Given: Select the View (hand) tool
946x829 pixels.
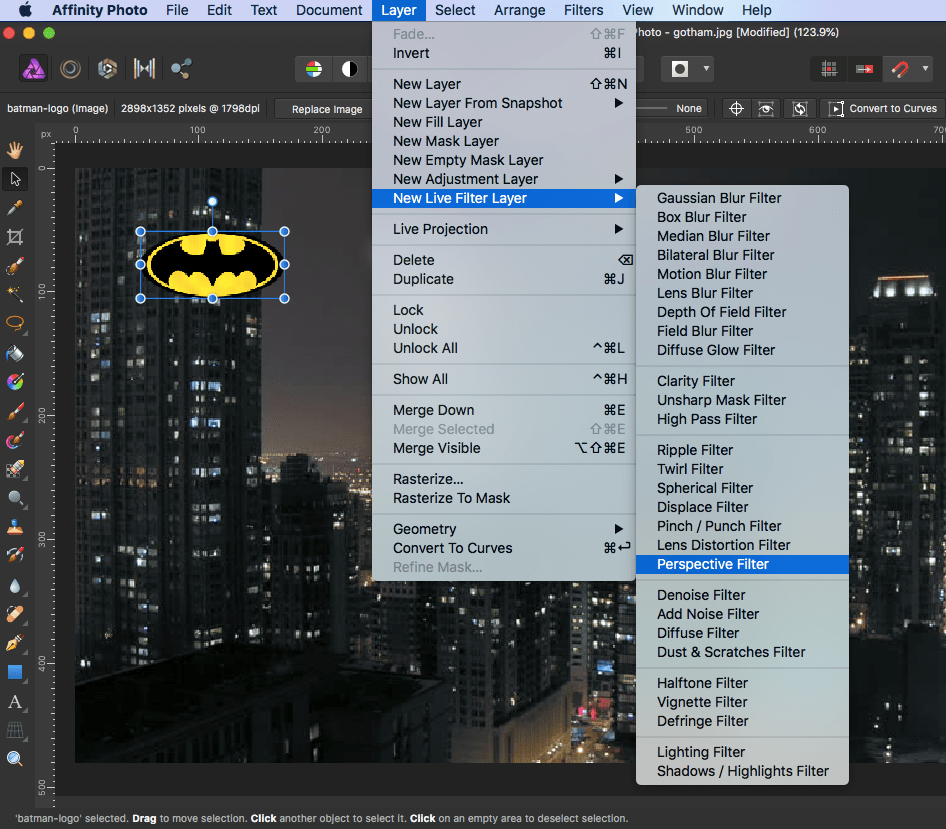Looking at the screenshot, I should point(15,150).
